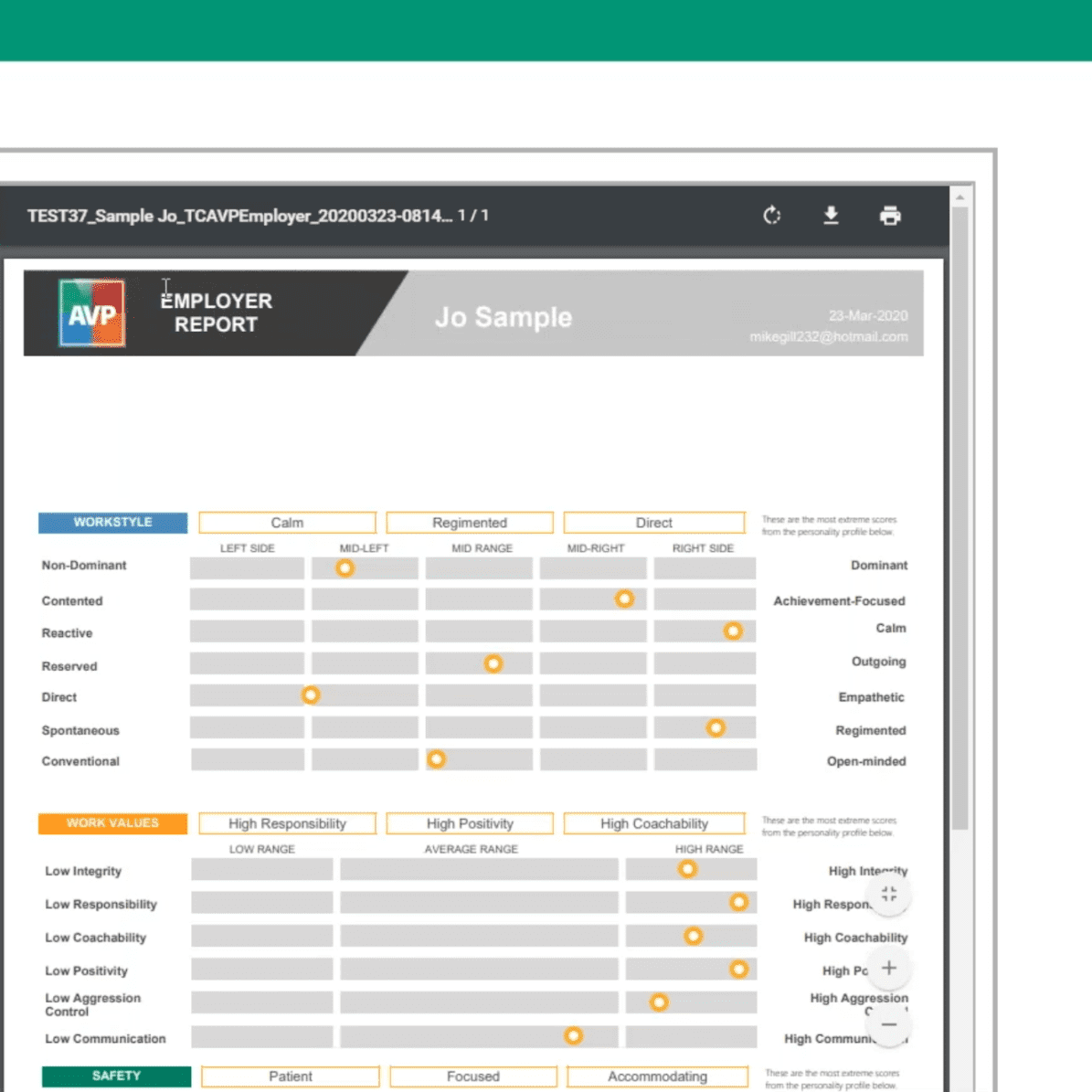Click the AVP logo
This screenshot has width=1092, height=1092.
[x=91, y=313]
